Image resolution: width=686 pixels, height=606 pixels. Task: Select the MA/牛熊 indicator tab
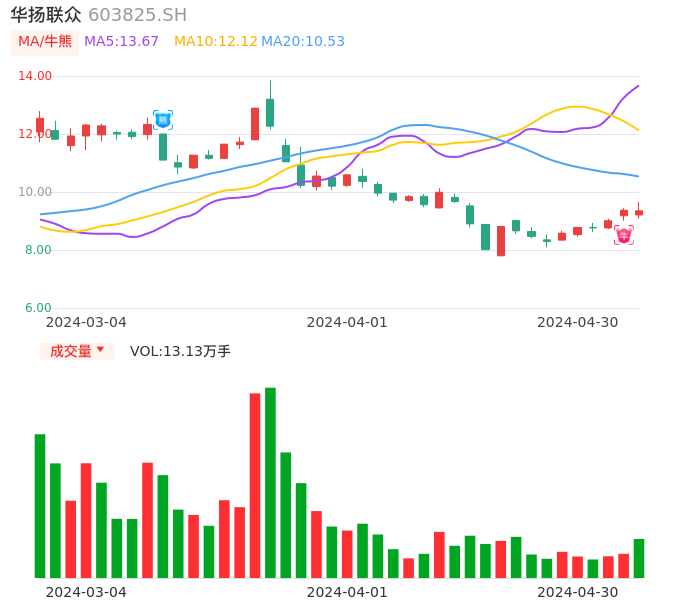[45, 42]
